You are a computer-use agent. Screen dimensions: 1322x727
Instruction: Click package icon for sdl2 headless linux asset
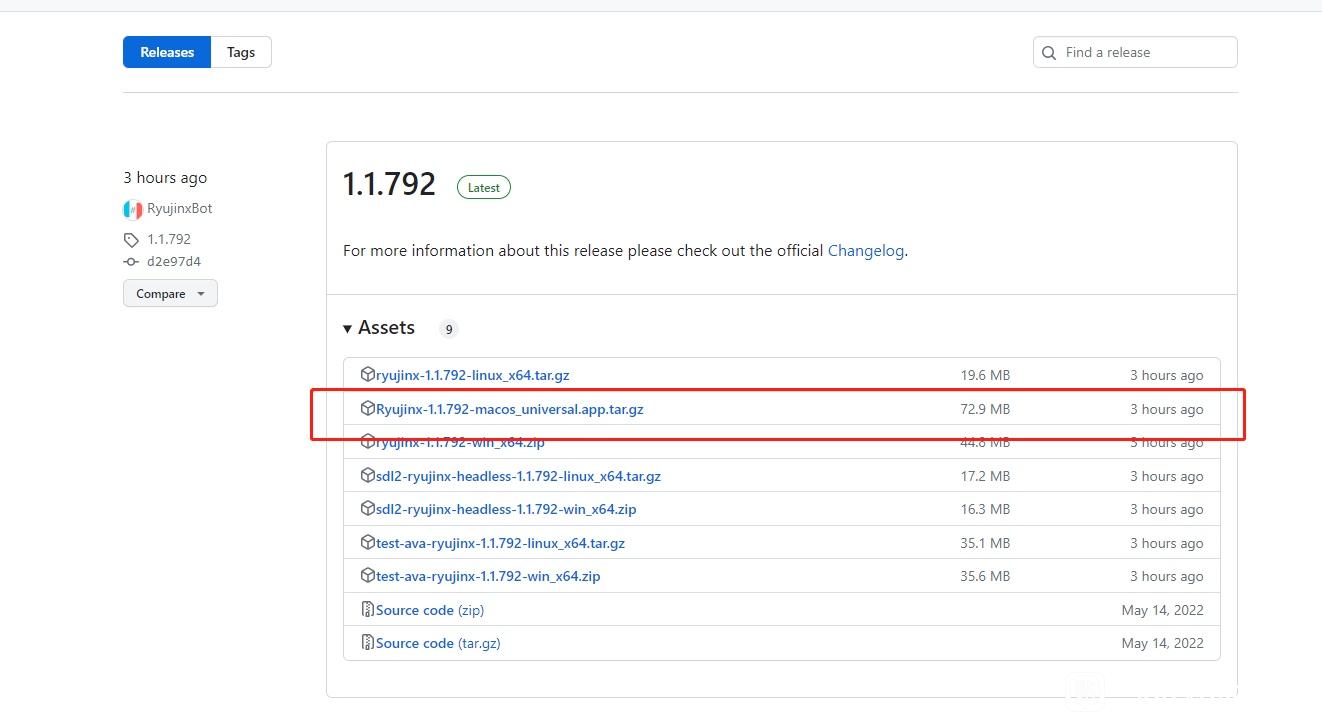(x=368, y=476)
